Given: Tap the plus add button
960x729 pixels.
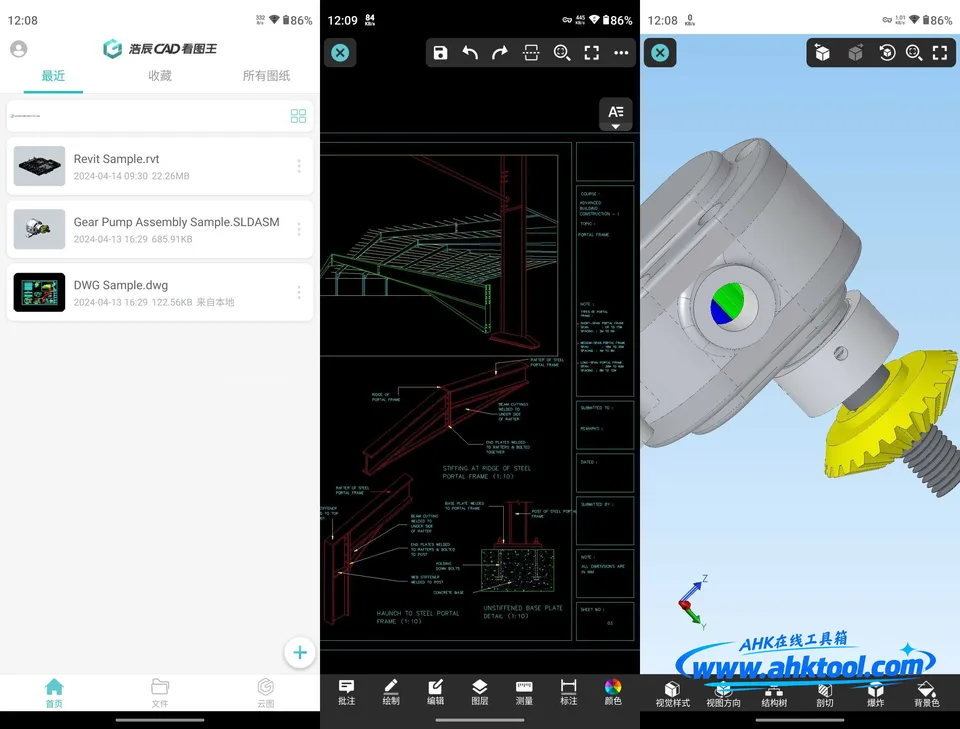Looking at the screenshot, I should (x=300, y=652).
